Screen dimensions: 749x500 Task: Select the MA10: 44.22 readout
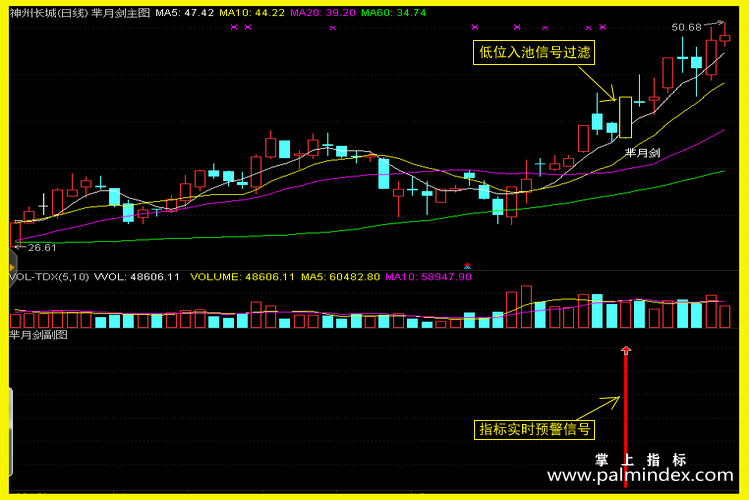point(252,13)
